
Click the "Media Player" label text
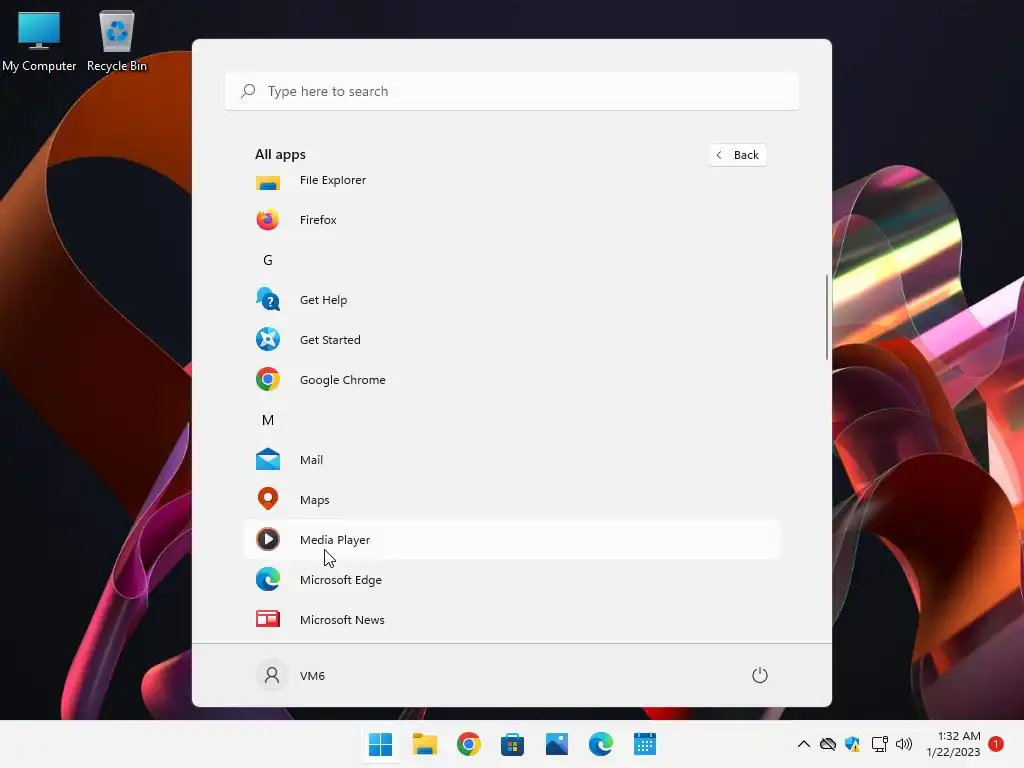pyautogui.click(x=335, y=540)
